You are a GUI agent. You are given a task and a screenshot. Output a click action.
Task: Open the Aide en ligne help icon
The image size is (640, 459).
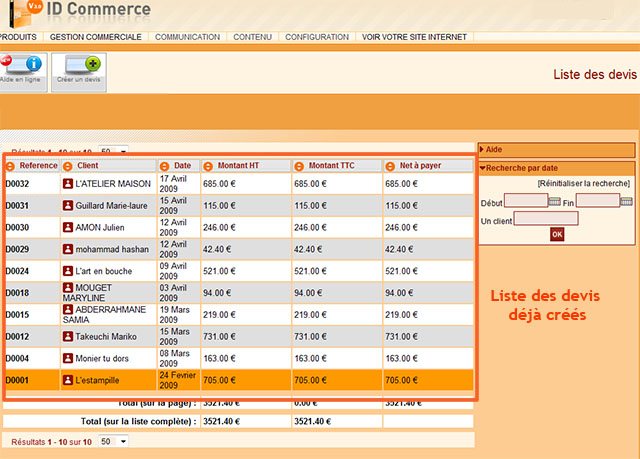tap(23, 72)
